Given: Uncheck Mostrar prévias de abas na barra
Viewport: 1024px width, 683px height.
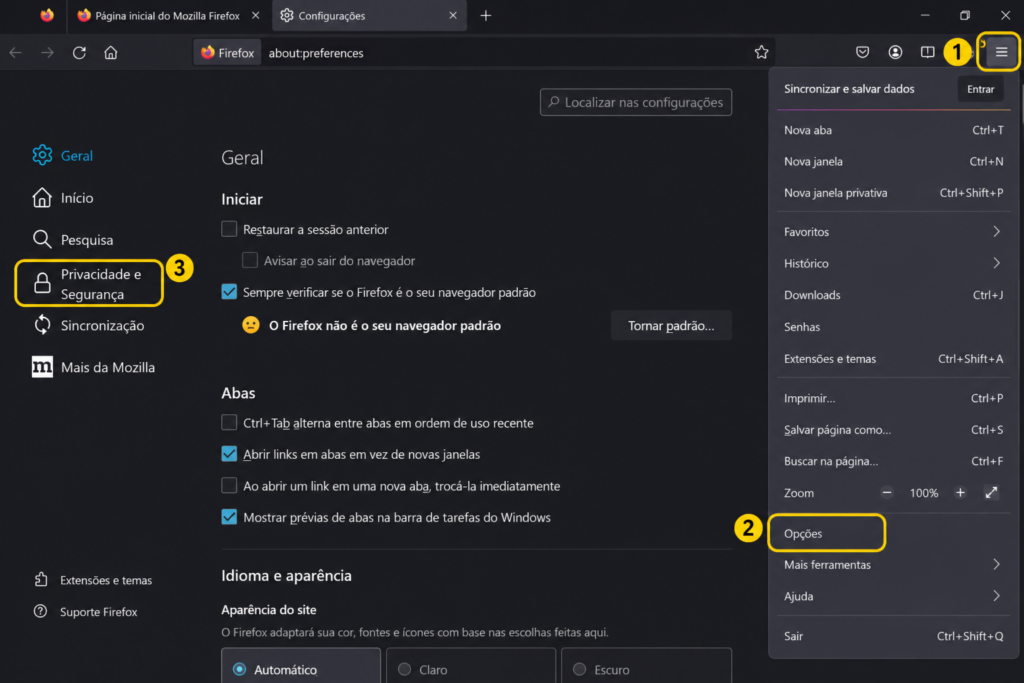Looking at the screenshot, I should point(229,516).
